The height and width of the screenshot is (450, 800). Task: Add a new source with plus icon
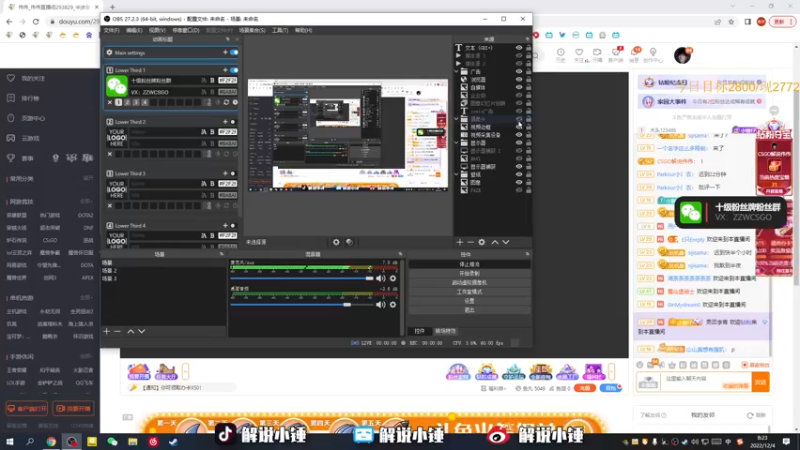[460, 242]
